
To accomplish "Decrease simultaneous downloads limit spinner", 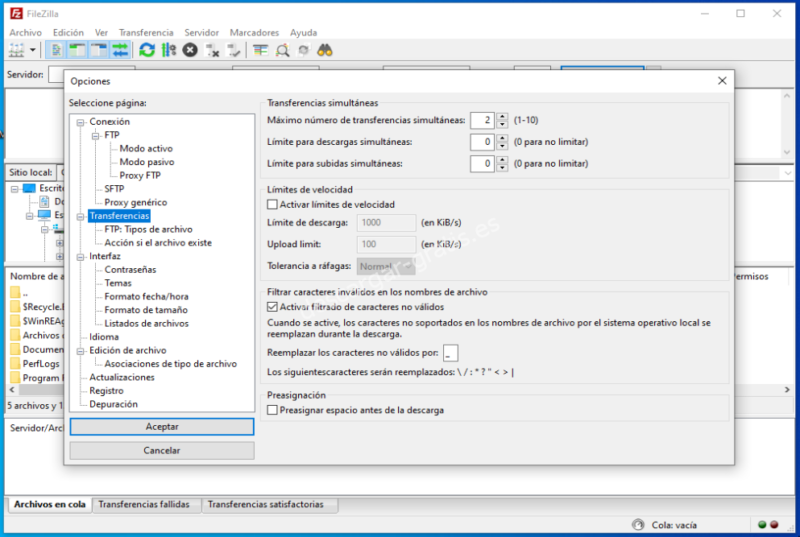I will 502,146.
